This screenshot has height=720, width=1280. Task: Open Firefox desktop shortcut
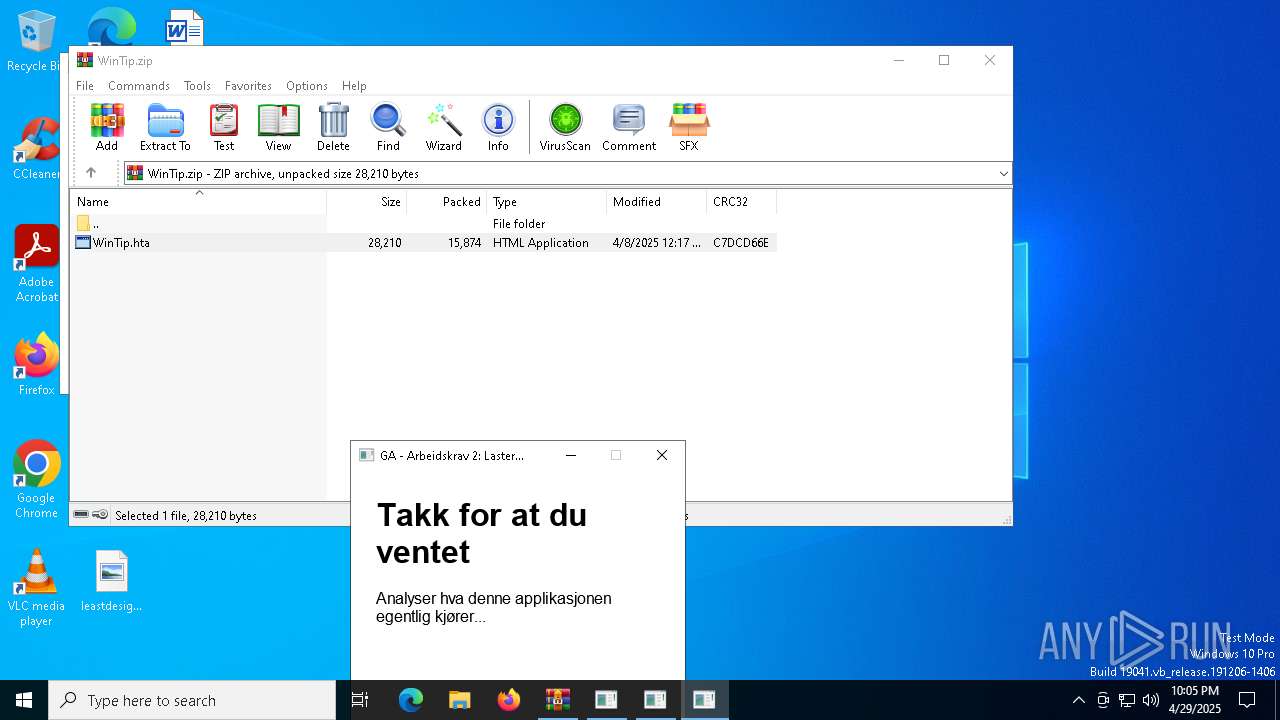click(37, 364)
